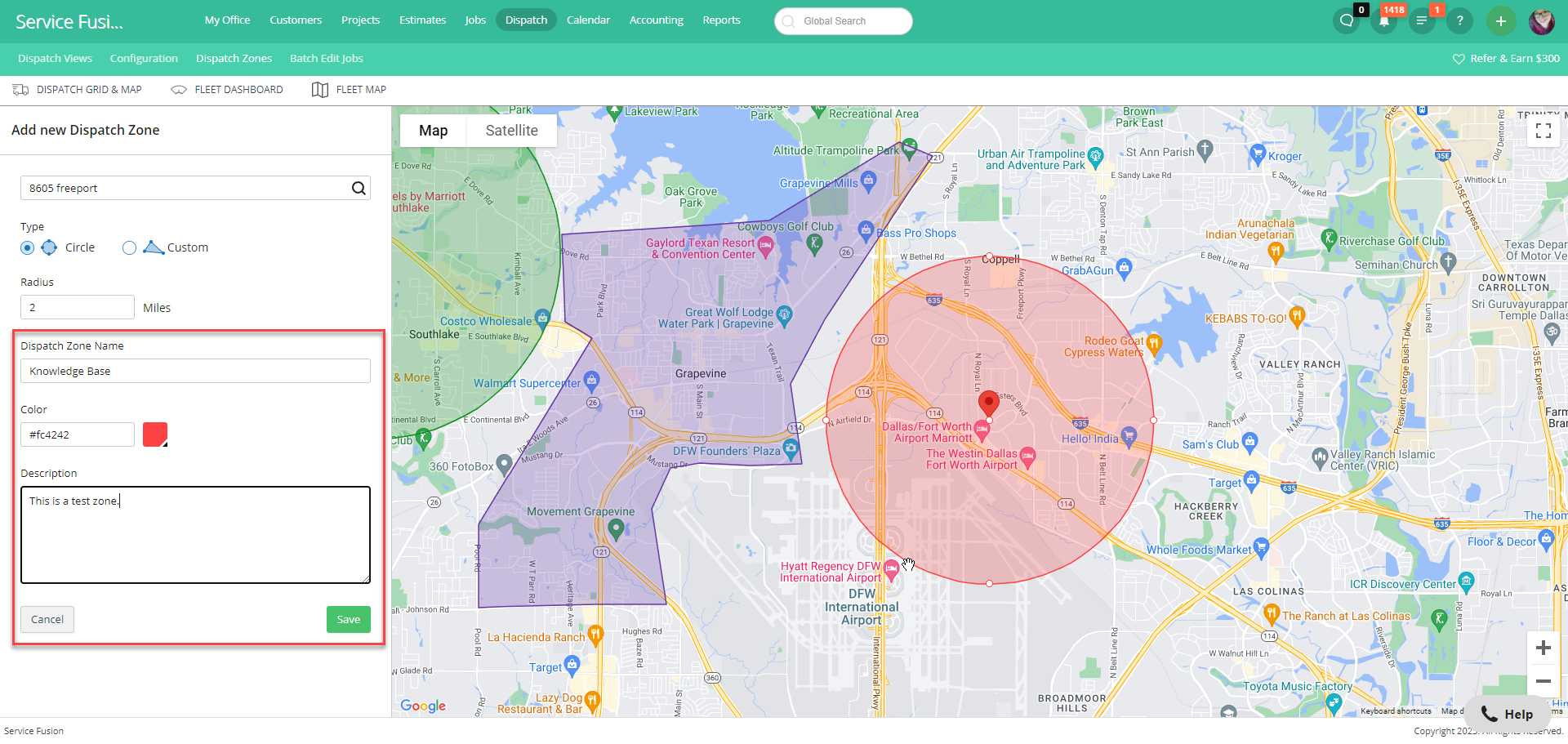
Task: Click the Westin Dallas Fort Worth Airport marker
Action: tap(1027, 457)
